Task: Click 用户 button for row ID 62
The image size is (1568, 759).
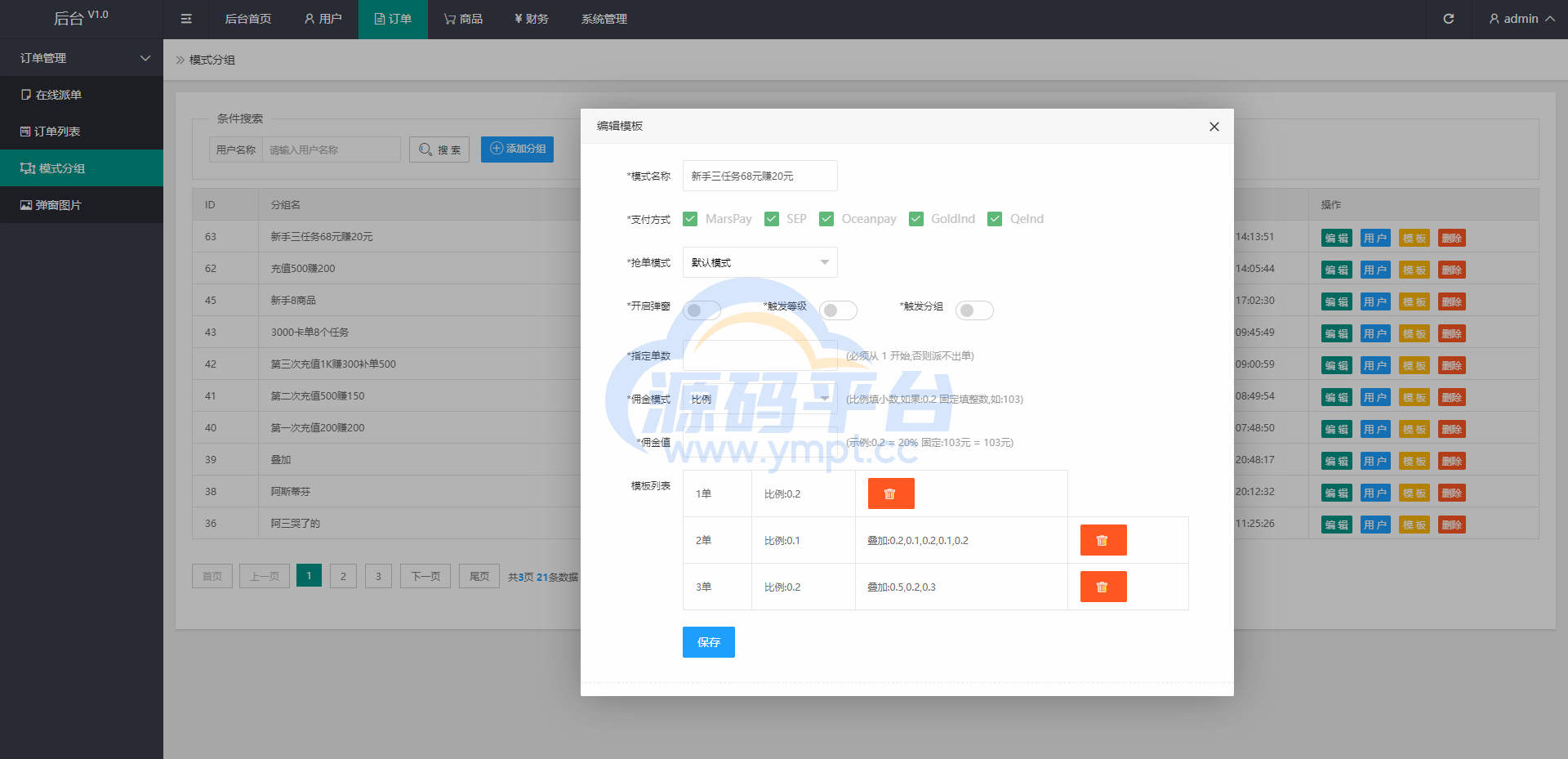Action: [1375, 270]
